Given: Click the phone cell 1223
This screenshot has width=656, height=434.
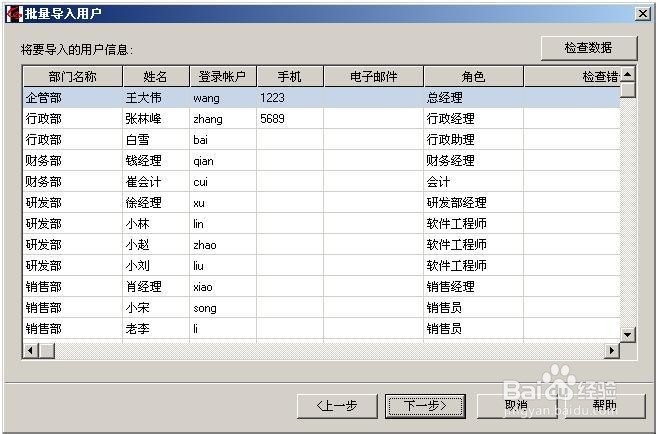Looking at the screenshot, I should [x=272, y=98].
